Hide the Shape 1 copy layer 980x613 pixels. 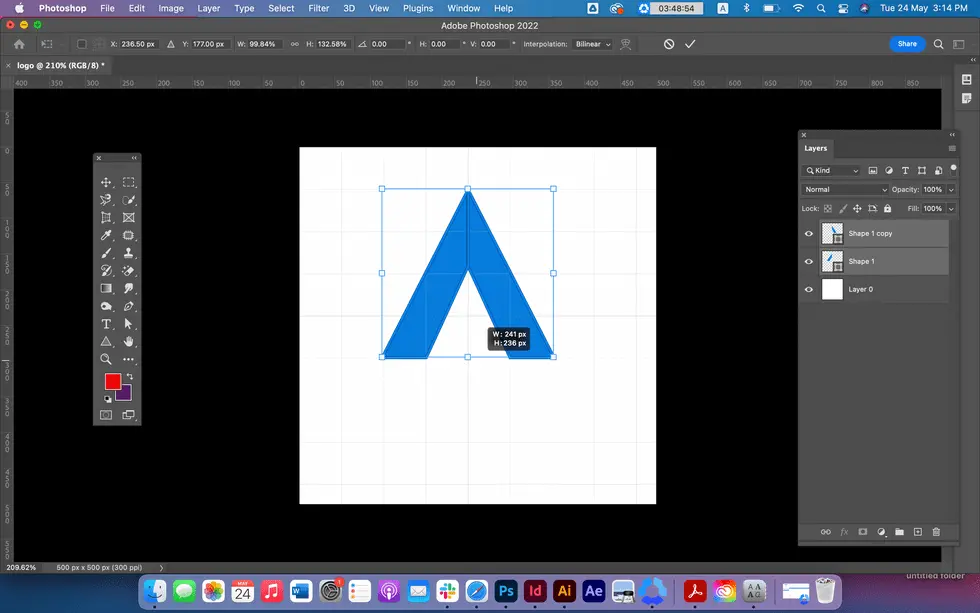point(809,234)
